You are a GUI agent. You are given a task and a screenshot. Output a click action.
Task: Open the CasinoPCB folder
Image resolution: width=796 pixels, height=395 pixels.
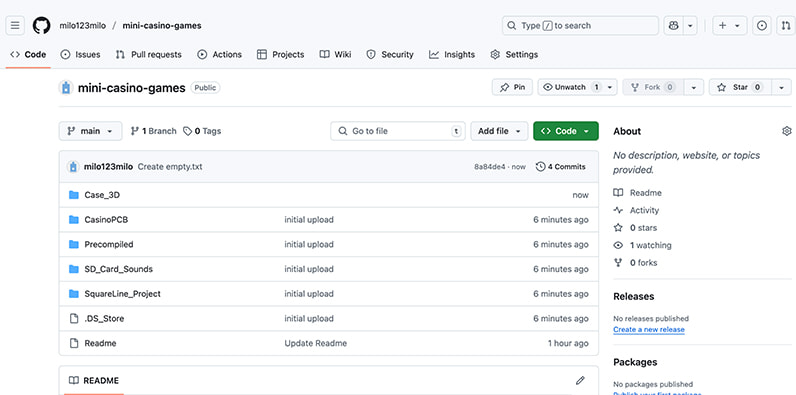pos(106,220)
